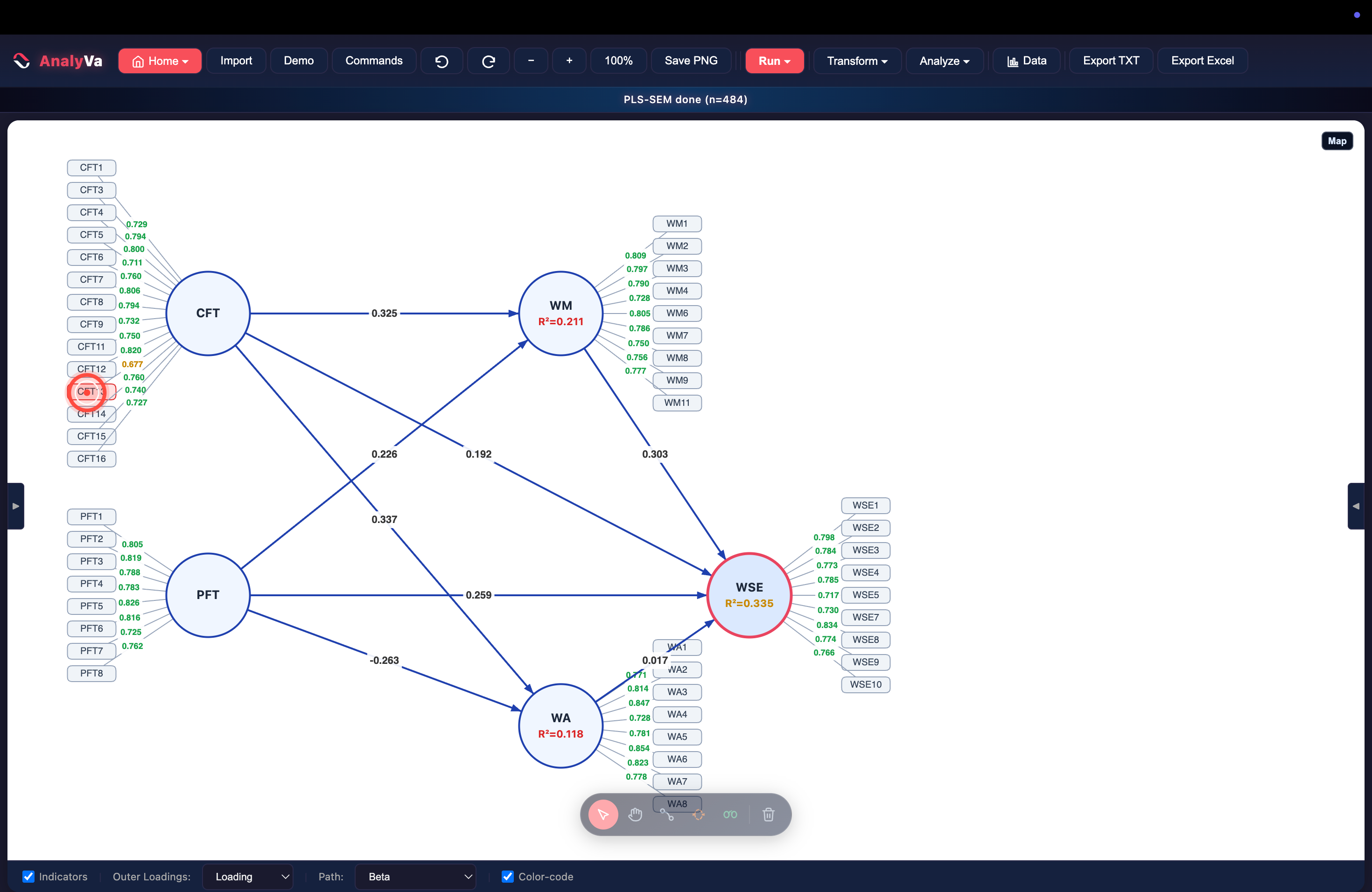Reset zoom via the 100% button
Viewport: 1372px width, 892px height.
point(618,61)
